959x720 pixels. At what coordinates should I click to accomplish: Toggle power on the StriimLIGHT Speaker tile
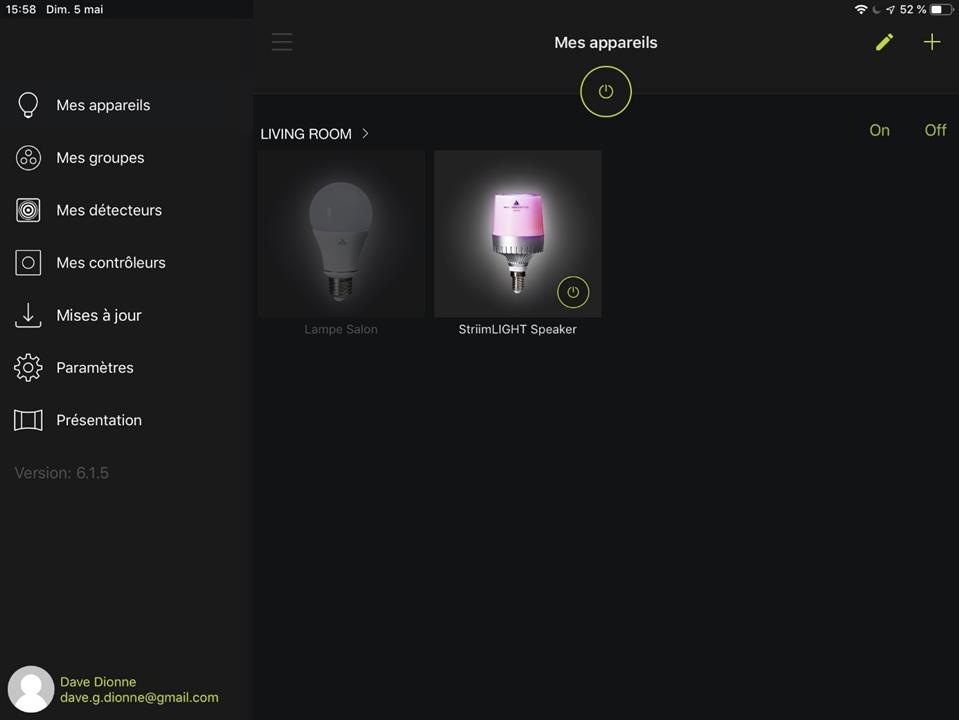coord(573,292)
